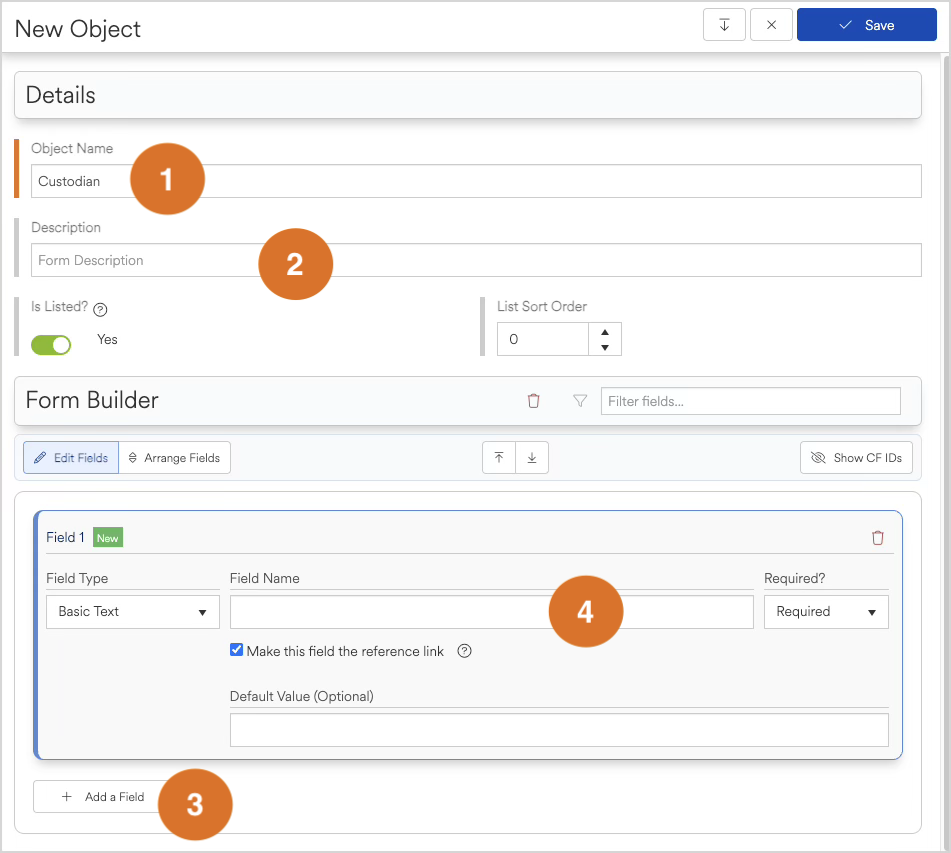Screen dimensions: 951x853
Task: Increase the List Sort Order value
Action: pos(605,331)
